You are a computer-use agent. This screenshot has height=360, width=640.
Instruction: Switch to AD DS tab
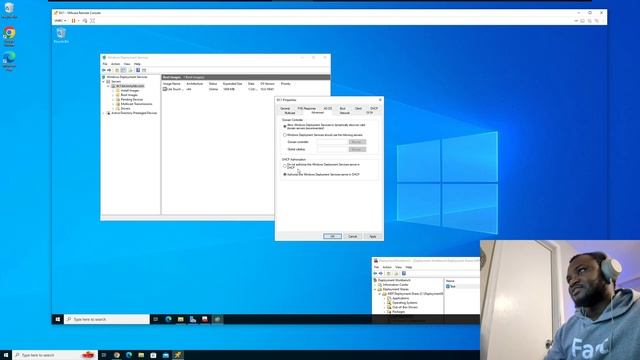coord(328,109)
